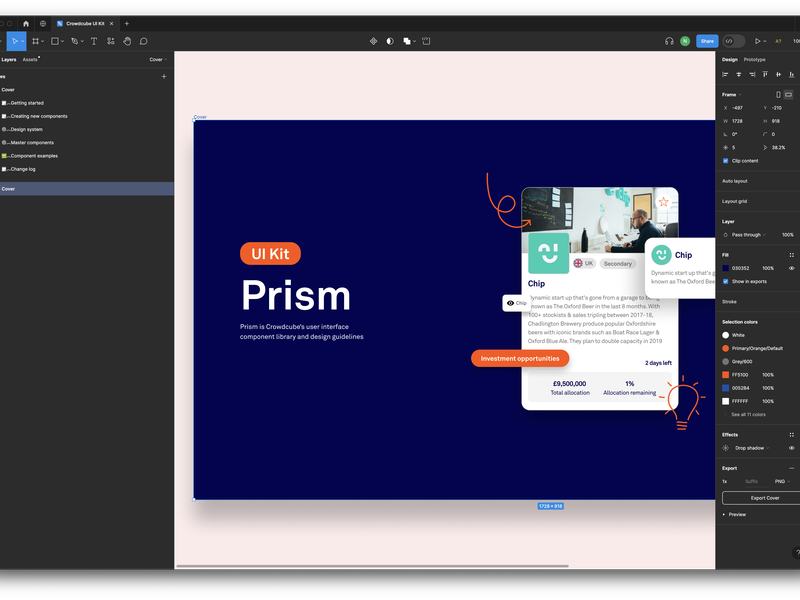Set frame orientation to landscape
The height and width of the screenshot is (600, 800).
[788, 94]
